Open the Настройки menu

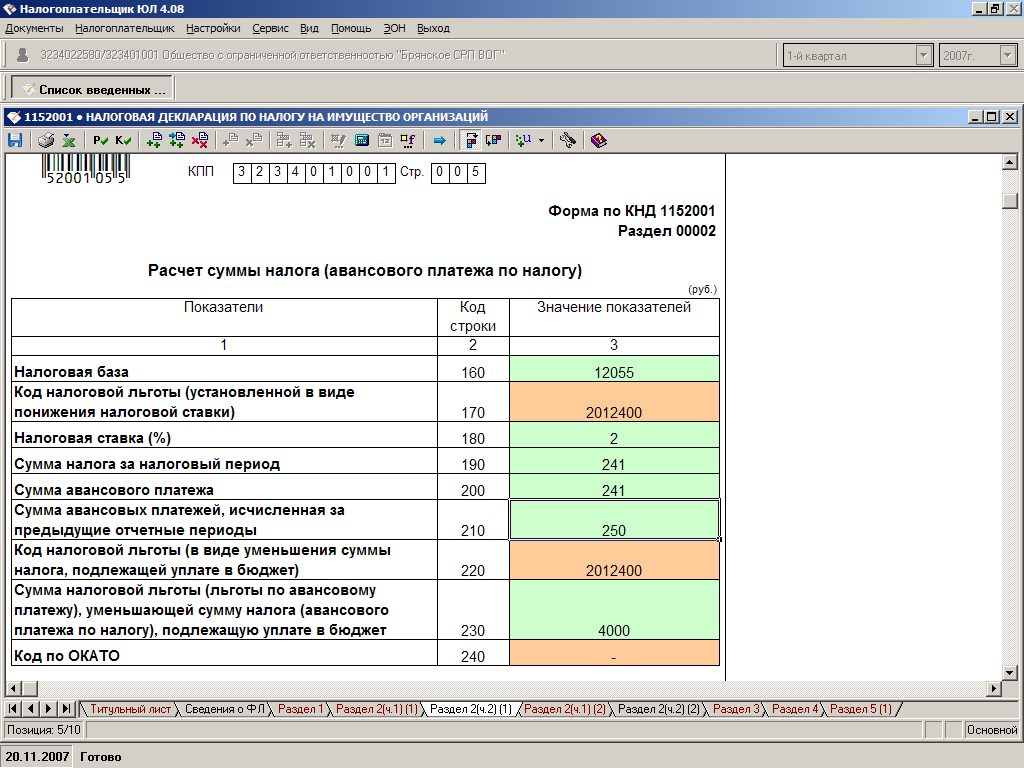213,28
